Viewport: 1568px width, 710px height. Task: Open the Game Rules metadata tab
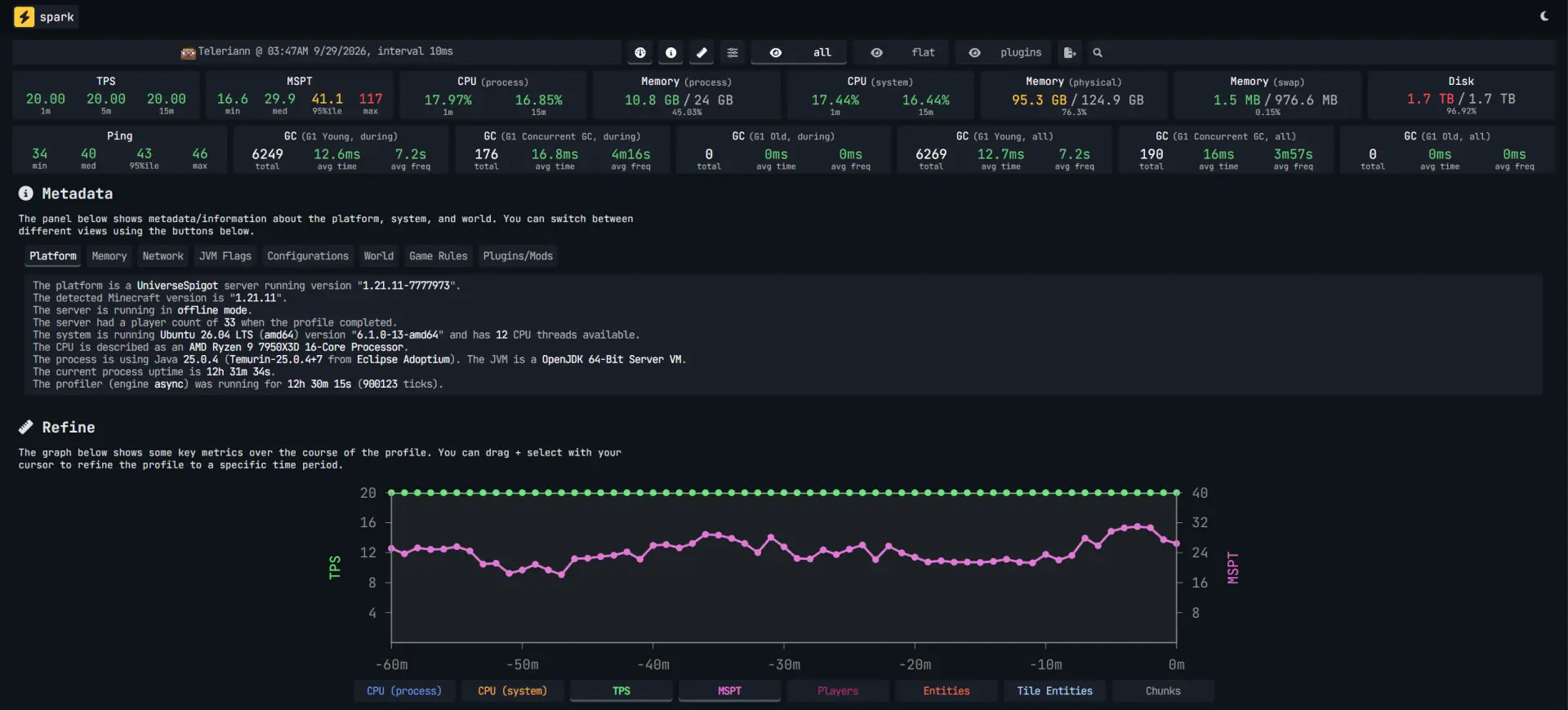(x=439, y=256)
